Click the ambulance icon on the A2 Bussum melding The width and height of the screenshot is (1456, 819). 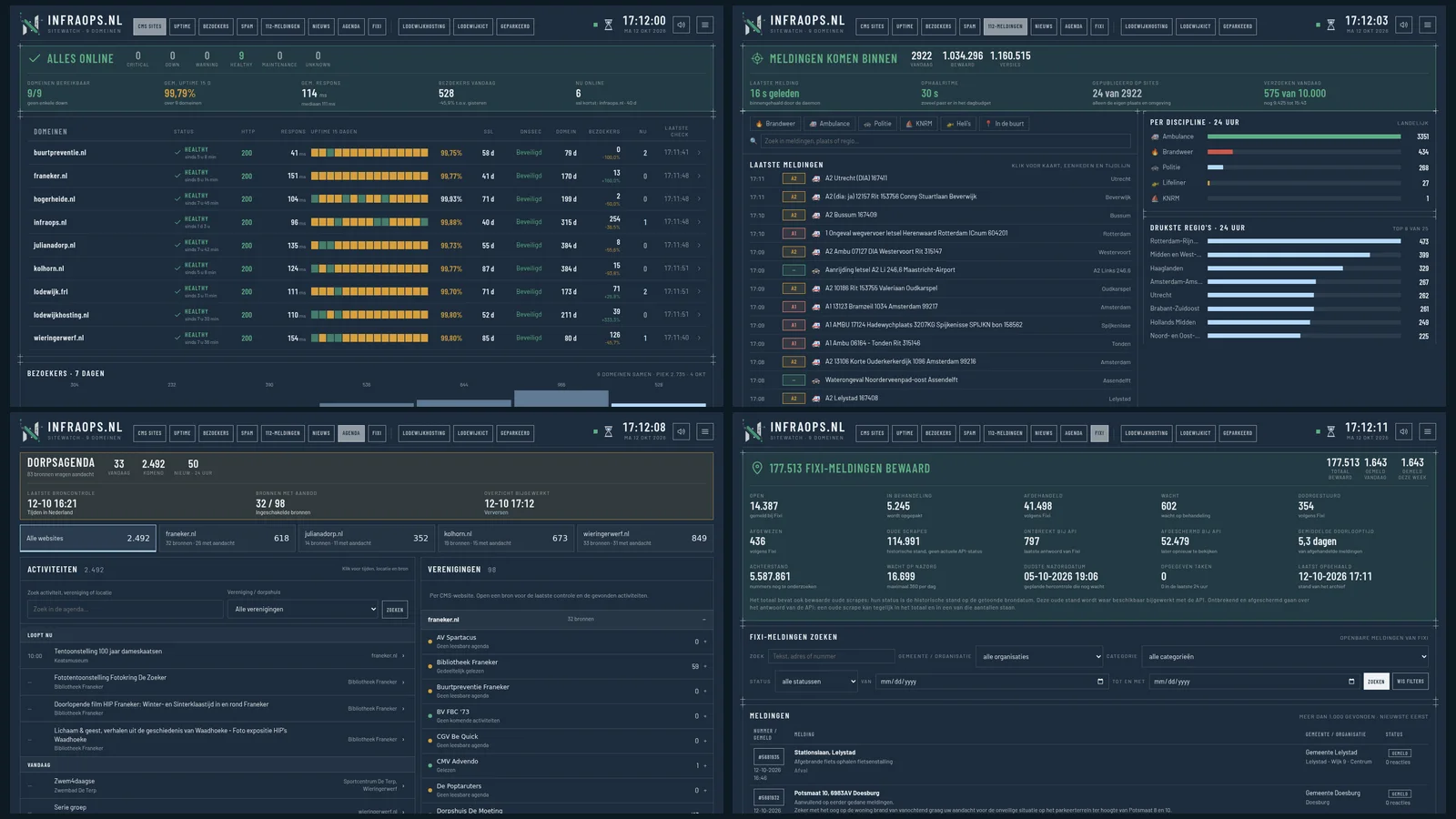[817, 216]
